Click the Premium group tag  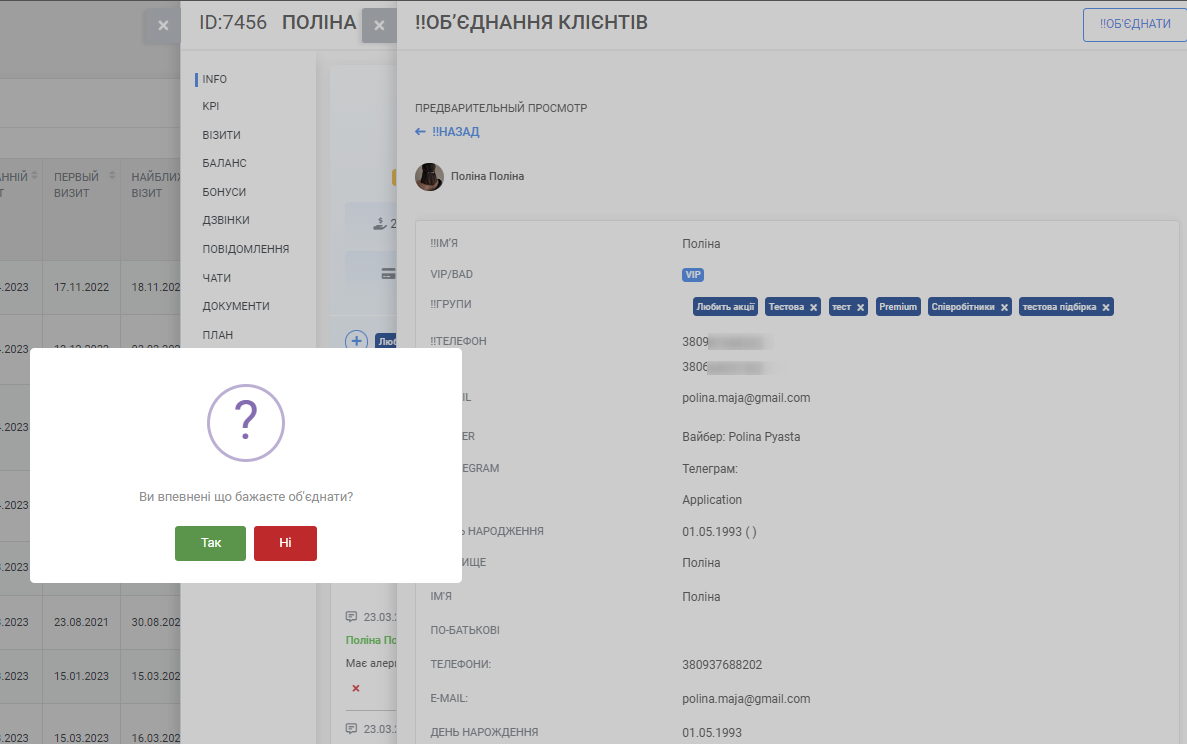coord(898,307)
